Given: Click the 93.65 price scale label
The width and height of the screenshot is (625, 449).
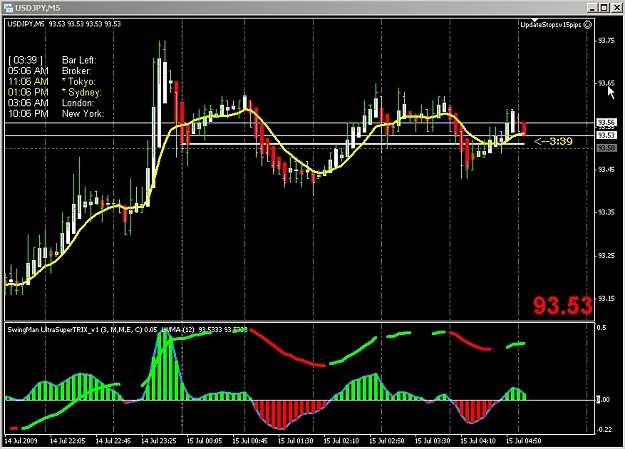Looking at the screenshot, I should tap(606, 83).
